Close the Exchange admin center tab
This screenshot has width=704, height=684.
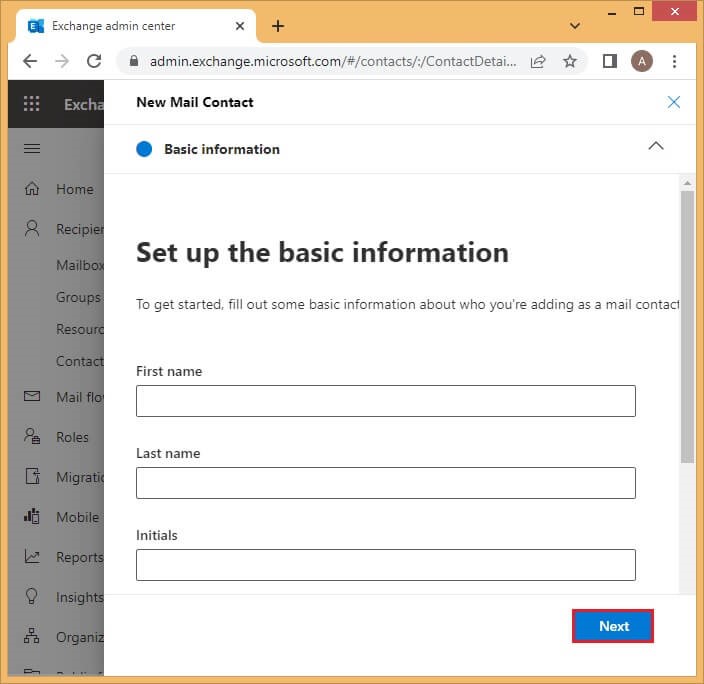pos(240,26)
